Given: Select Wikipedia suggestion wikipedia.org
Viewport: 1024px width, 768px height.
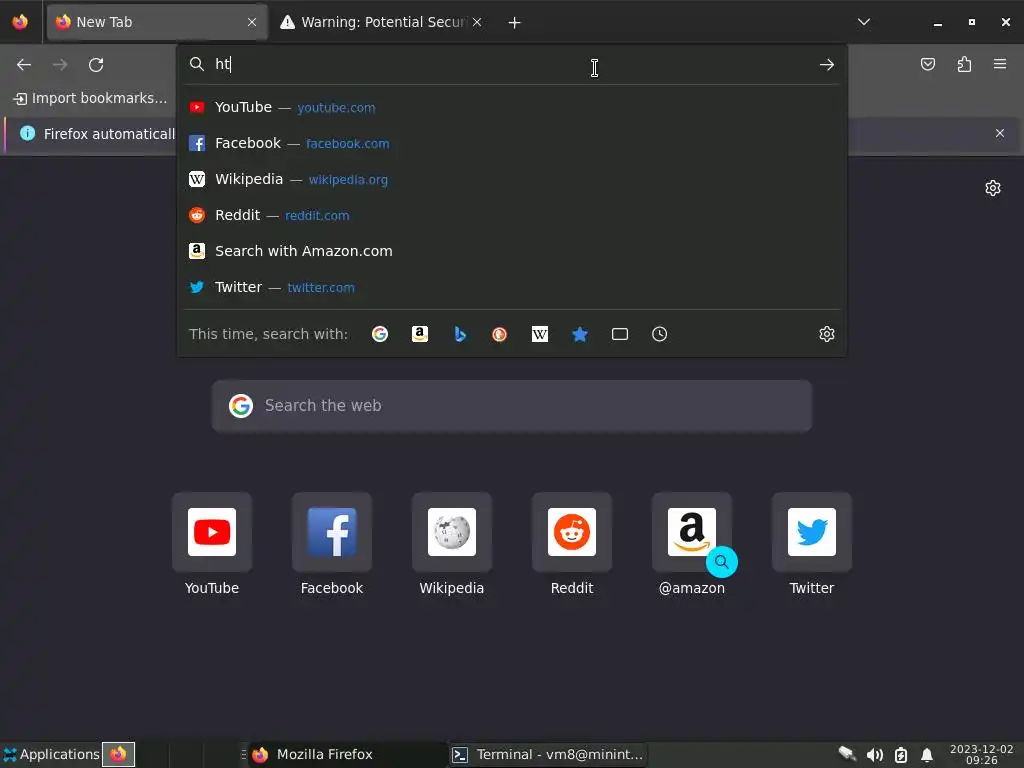Looking at the screenshot, I should [512, 179].
